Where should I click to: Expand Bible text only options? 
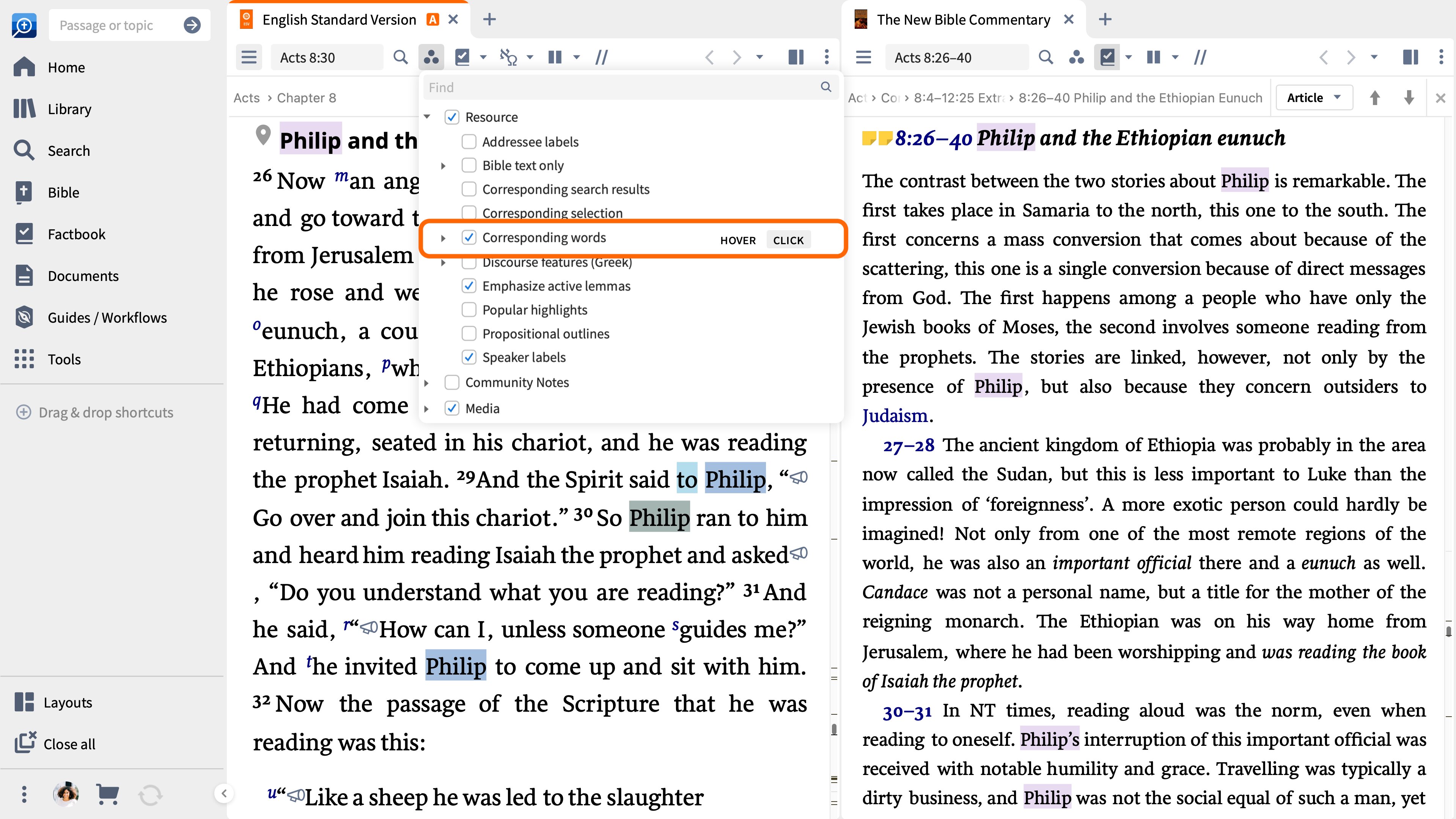(443, 165)
